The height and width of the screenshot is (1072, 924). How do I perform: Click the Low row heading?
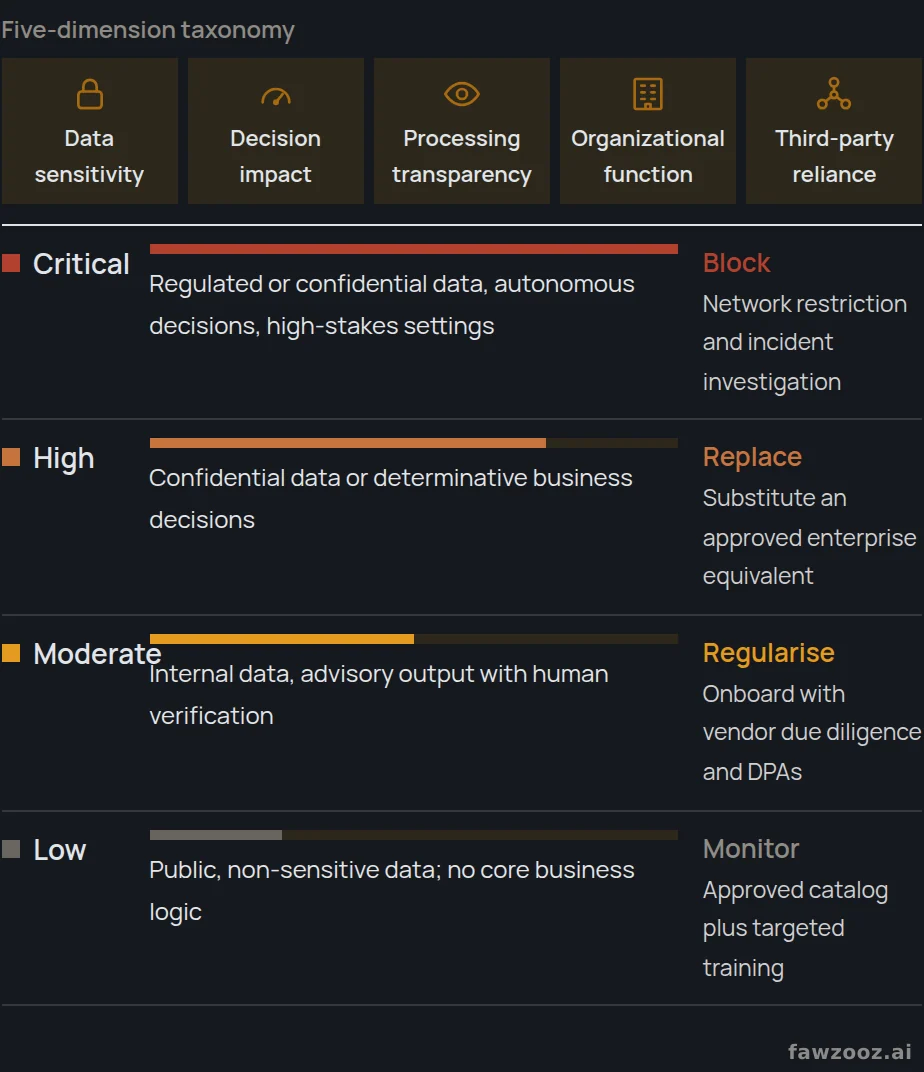(x=59, y=850)
